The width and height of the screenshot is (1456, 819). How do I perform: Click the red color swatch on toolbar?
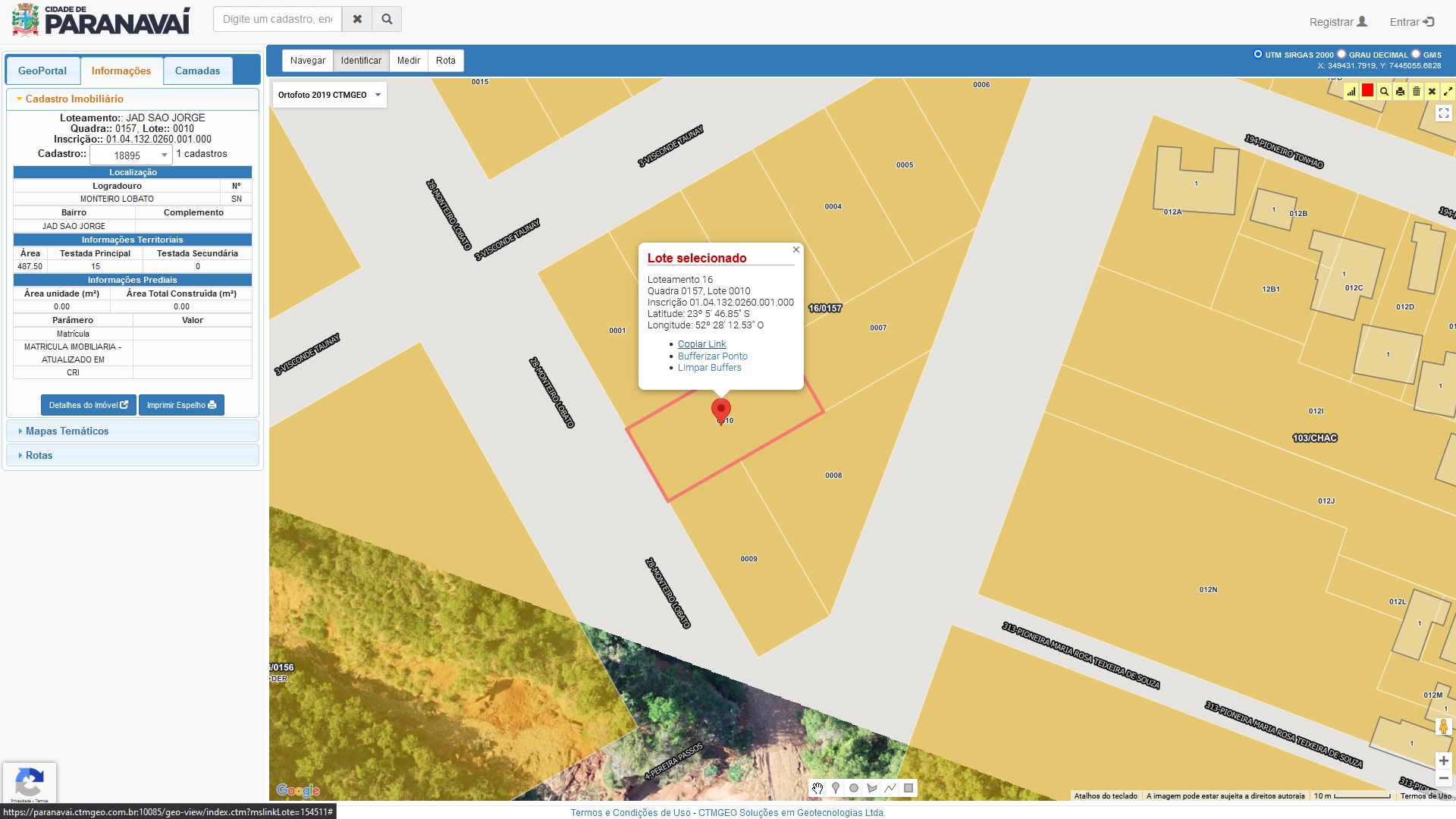pyautogui.click(x=1367, y=91)
